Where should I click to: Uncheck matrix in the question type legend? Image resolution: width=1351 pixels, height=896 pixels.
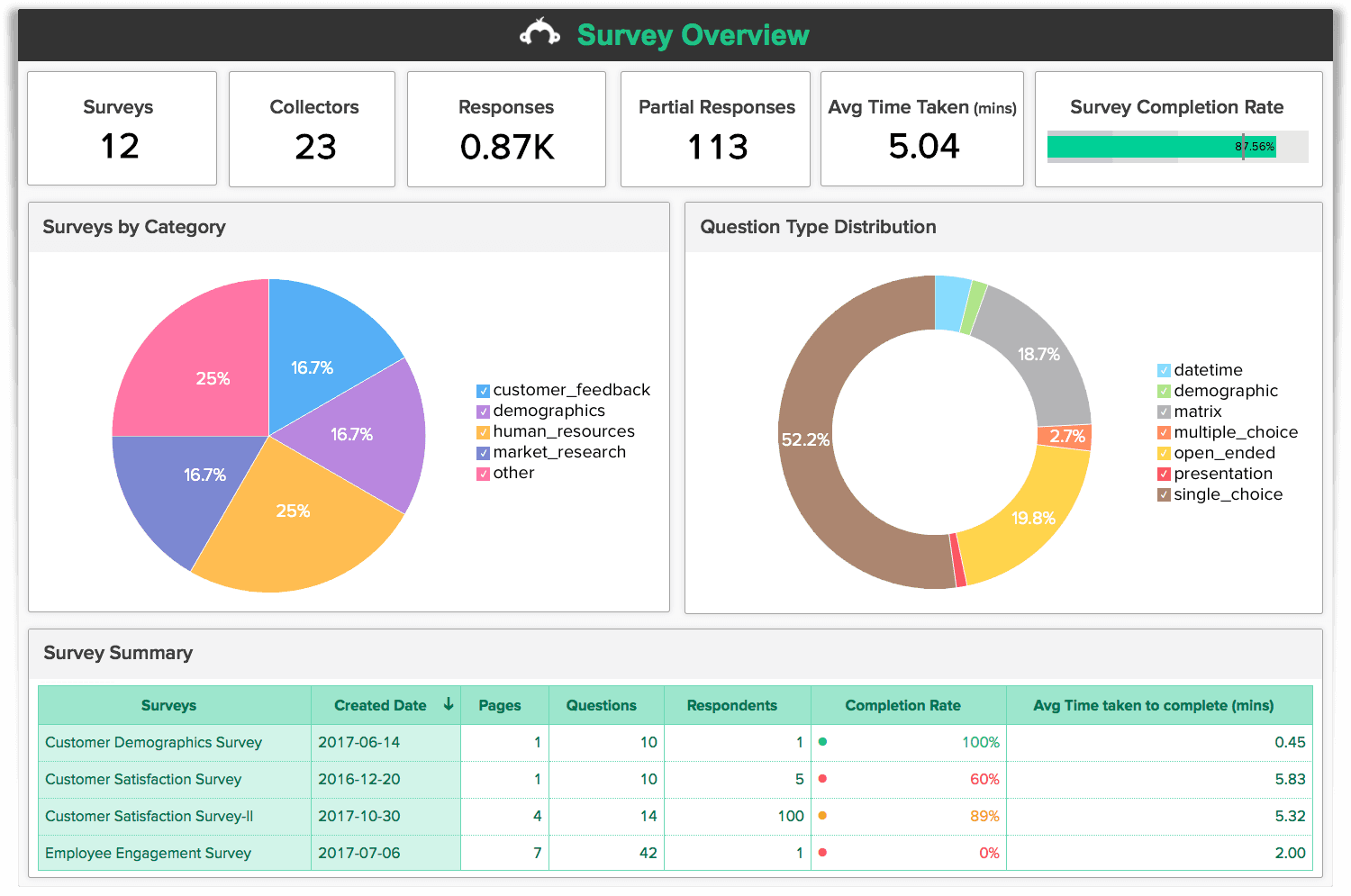pyautogui.click(x=1163, y=412)
